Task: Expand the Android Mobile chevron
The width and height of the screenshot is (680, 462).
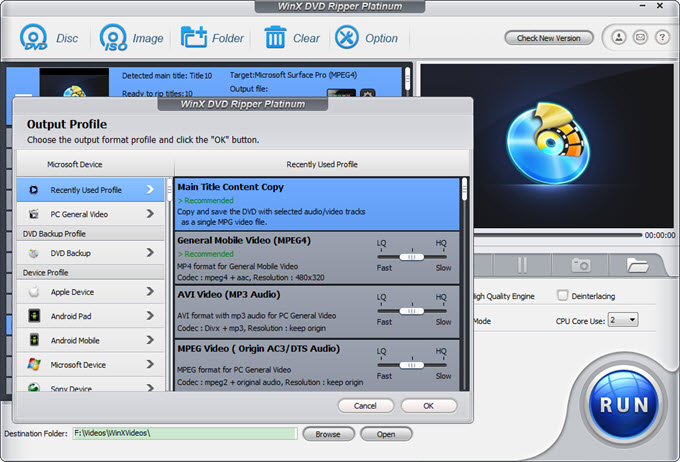Action: 150,340
